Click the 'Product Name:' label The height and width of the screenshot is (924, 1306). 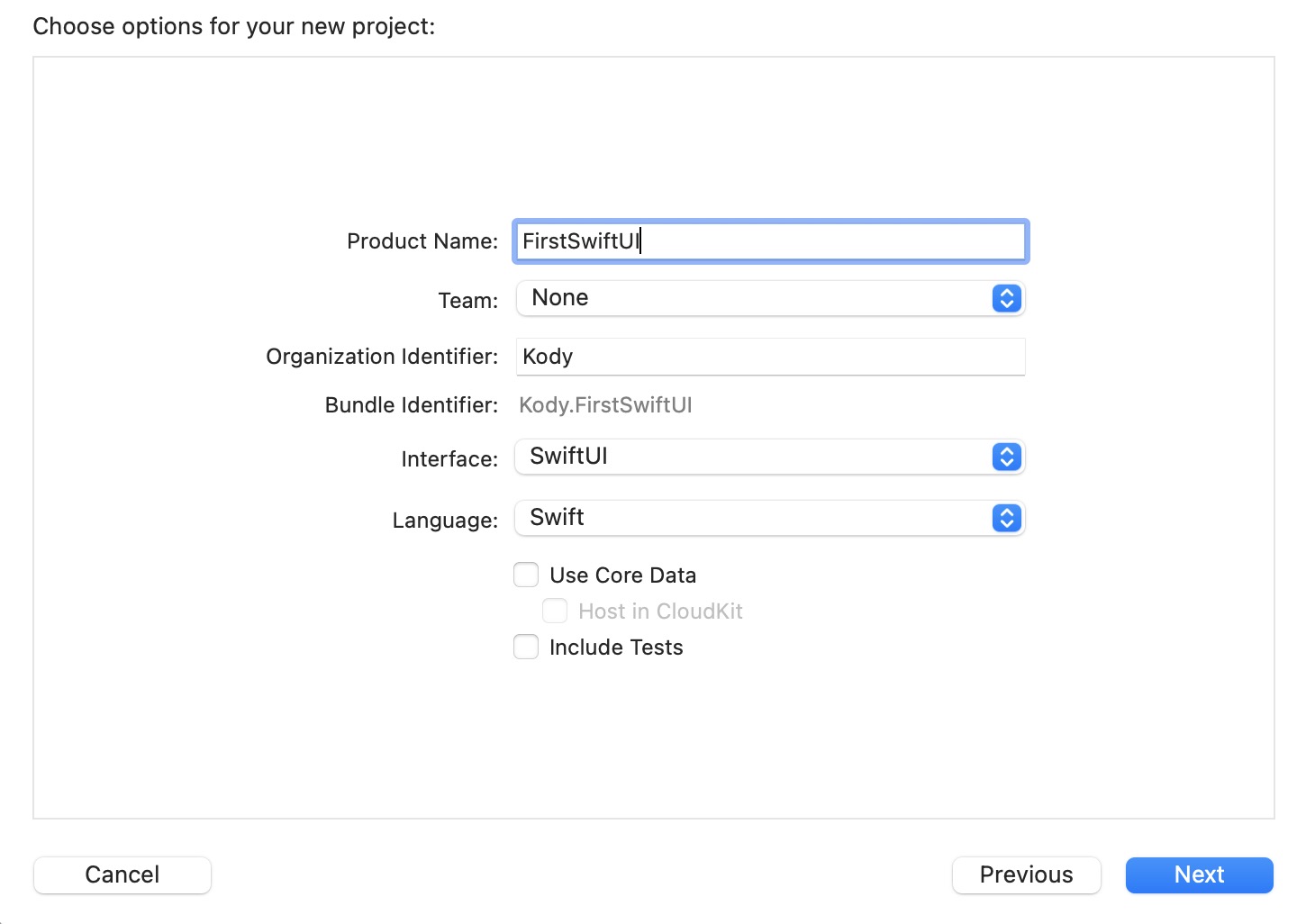pos(422,241)
